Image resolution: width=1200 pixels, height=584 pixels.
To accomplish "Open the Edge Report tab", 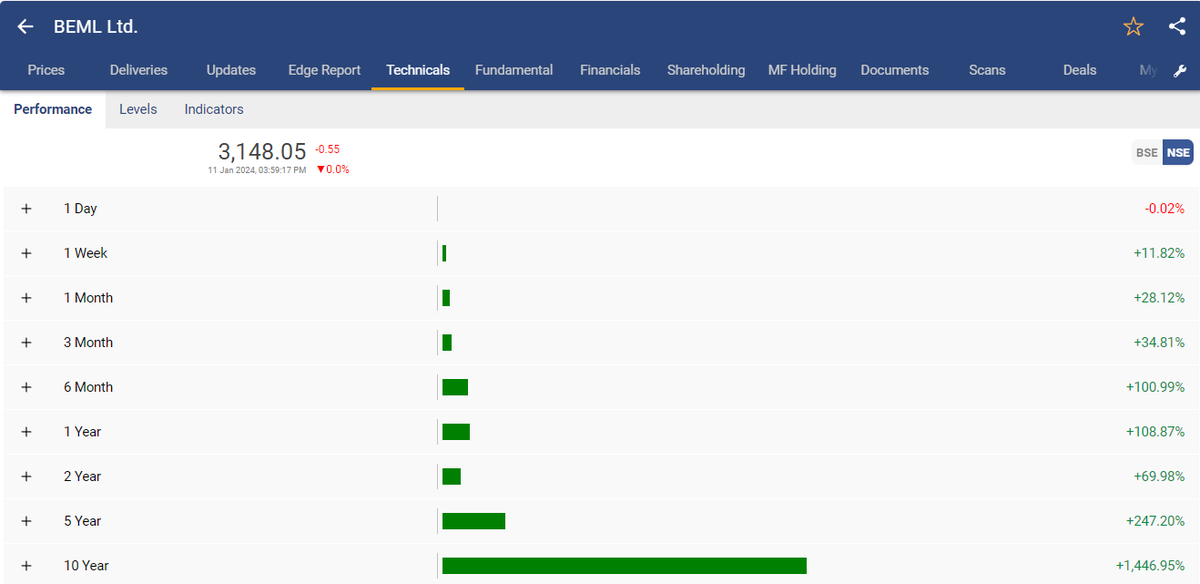I will point(324,70).
